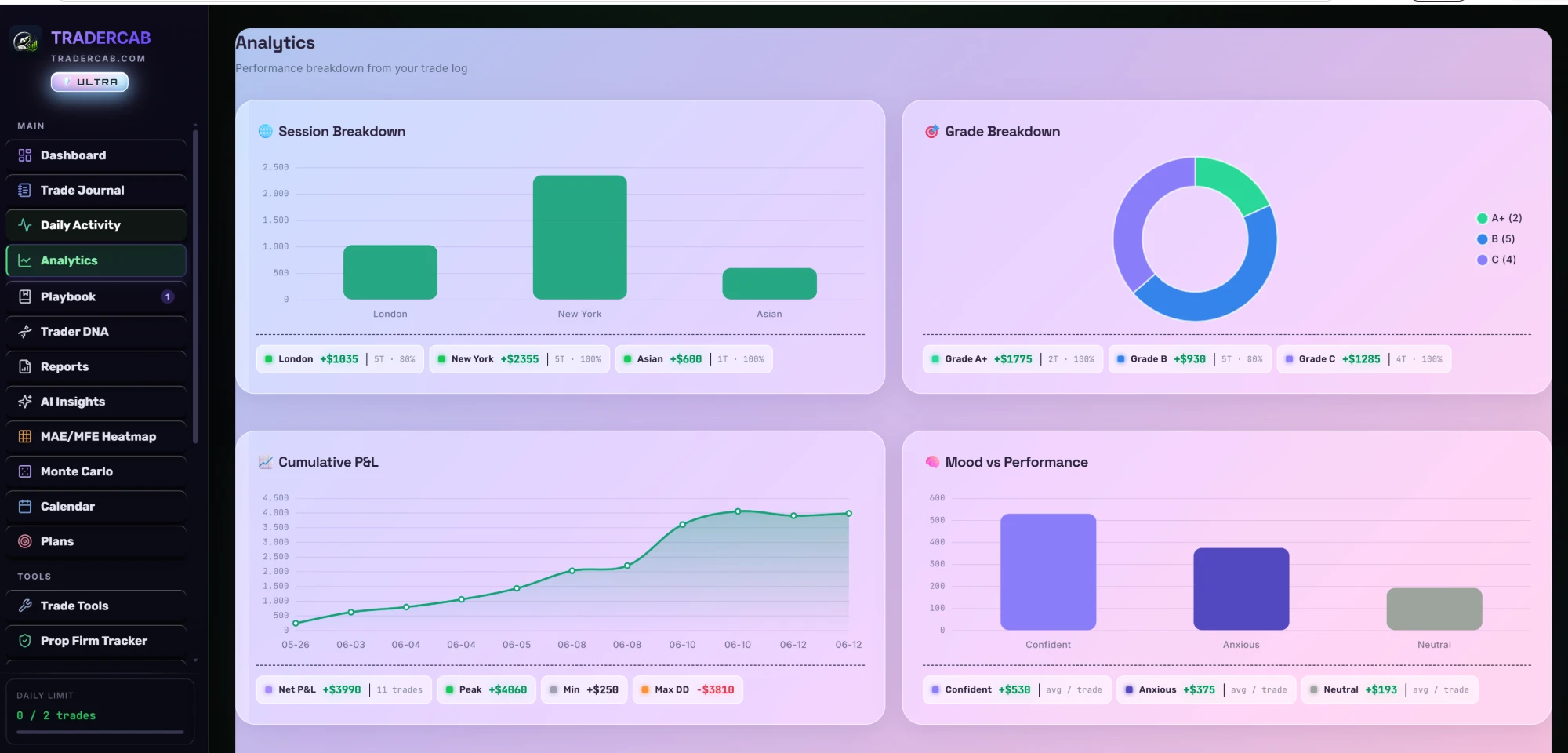Image resolution: width=1568 pixels, height=753 pixels.
Task: Click the Plans target icon
Action: (x=25, y=541)
